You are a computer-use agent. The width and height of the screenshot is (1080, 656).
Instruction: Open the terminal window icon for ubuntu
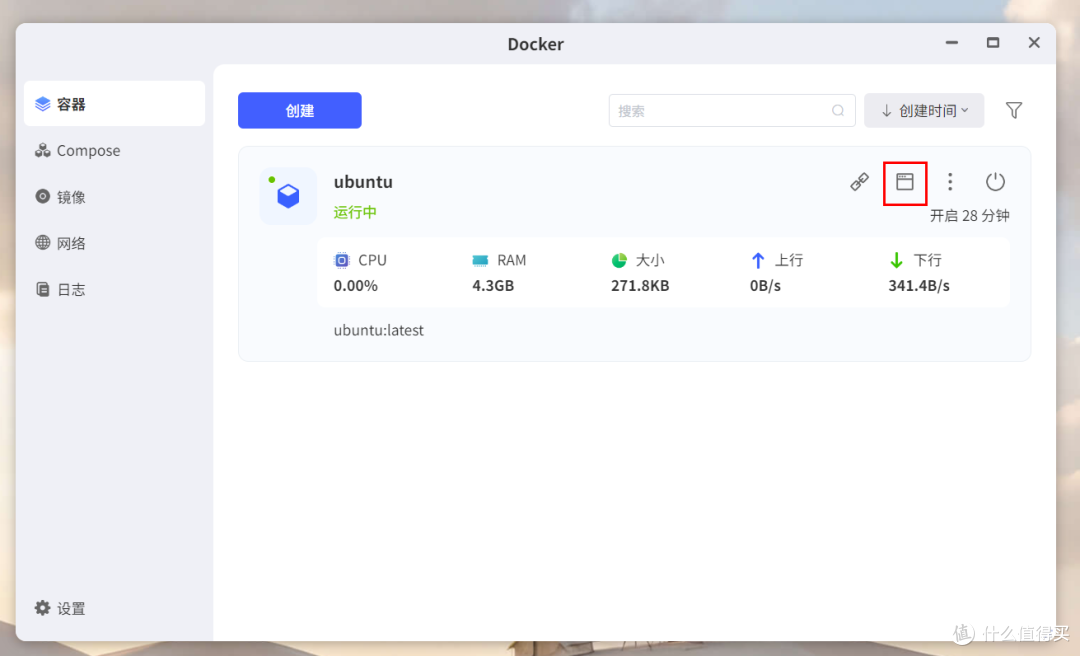904,182
